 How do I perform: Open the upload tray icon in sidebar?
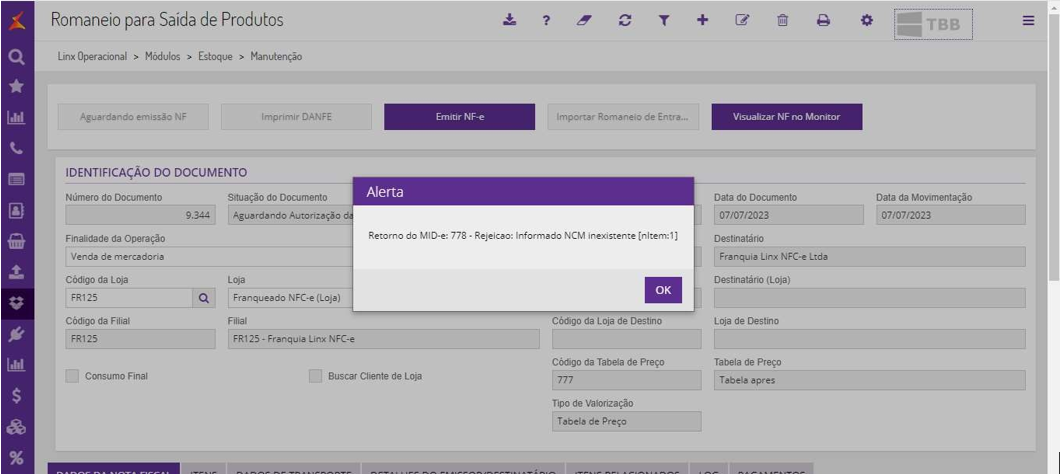pyautogui.click(x=16, y=272)
